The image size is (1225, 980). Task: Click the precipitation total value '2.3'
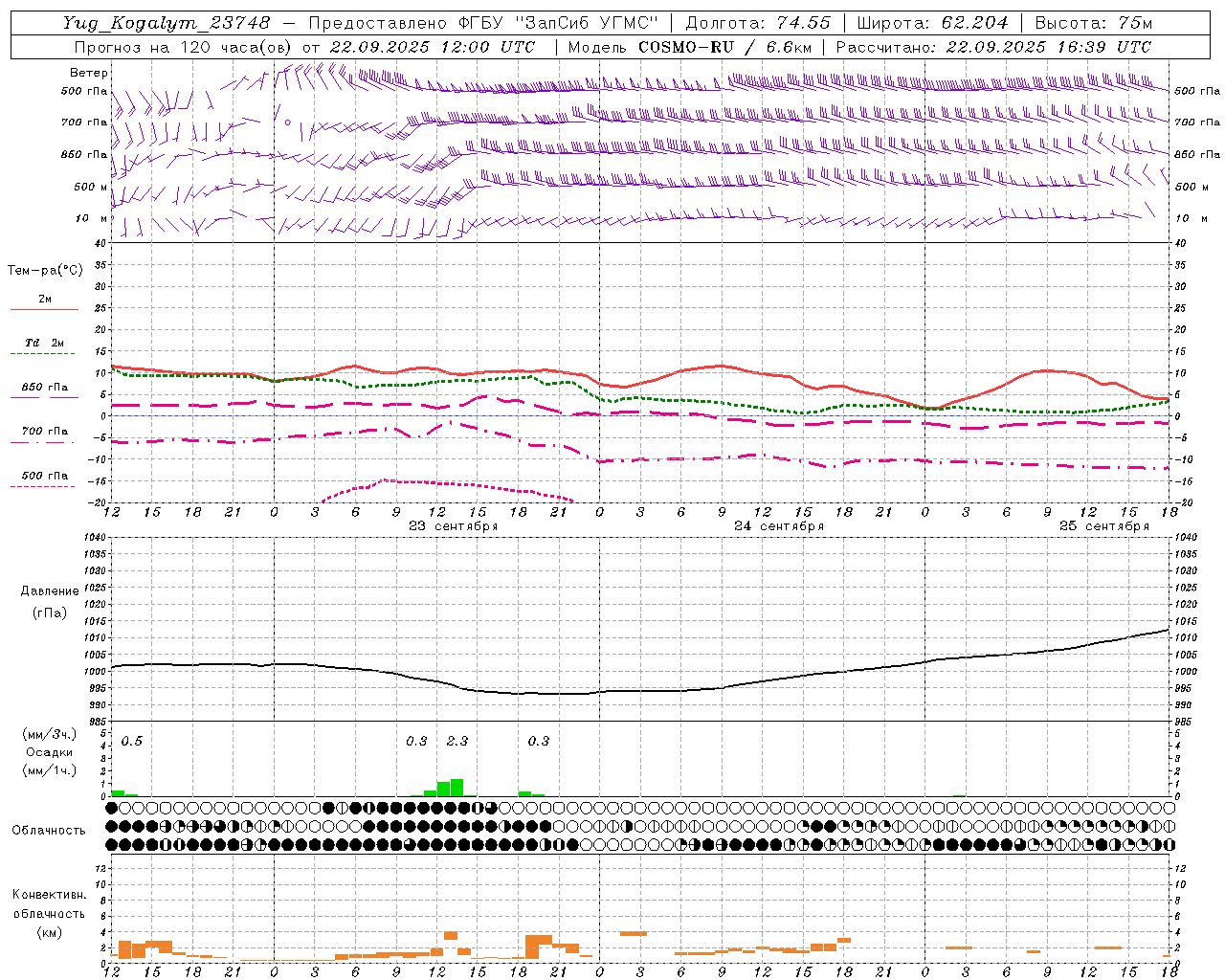(x=457, y=741)
